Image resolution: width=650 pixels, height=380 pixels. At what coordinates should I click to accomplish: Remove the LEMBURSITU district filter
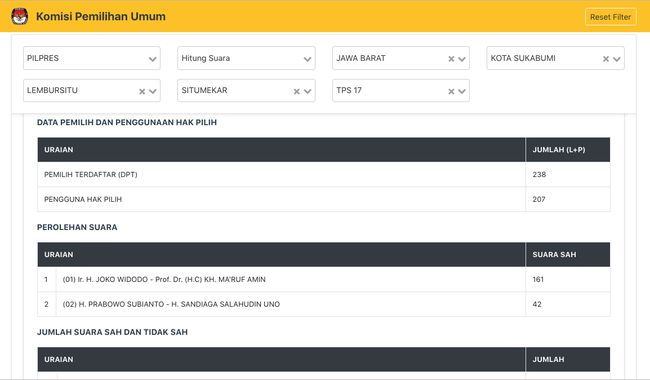pos(142,91)
